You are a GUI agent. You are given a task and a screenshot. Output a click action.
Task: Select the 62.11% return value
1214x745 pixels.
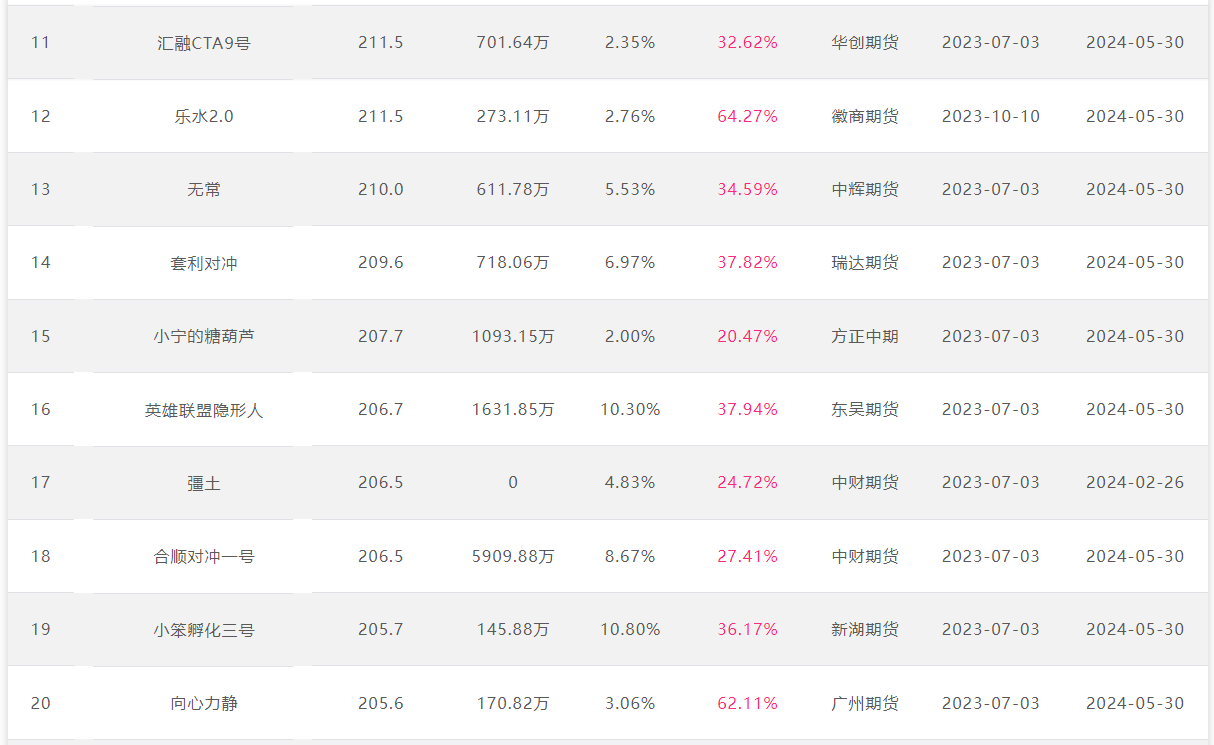click(747, 703)
